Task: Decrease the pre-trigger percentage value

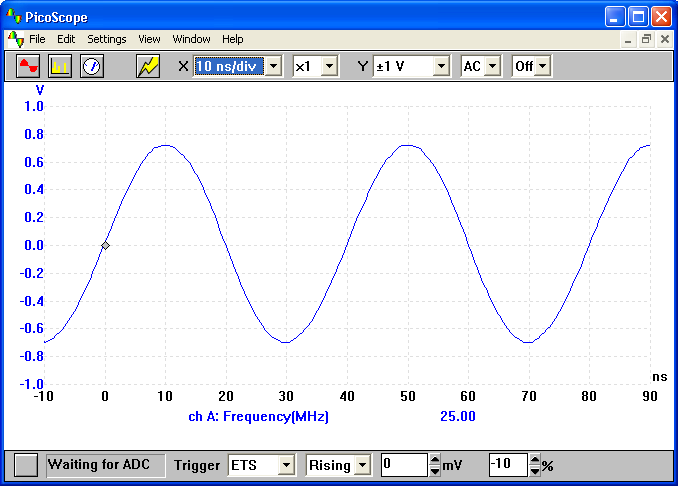Action: [x=535, y=470]
